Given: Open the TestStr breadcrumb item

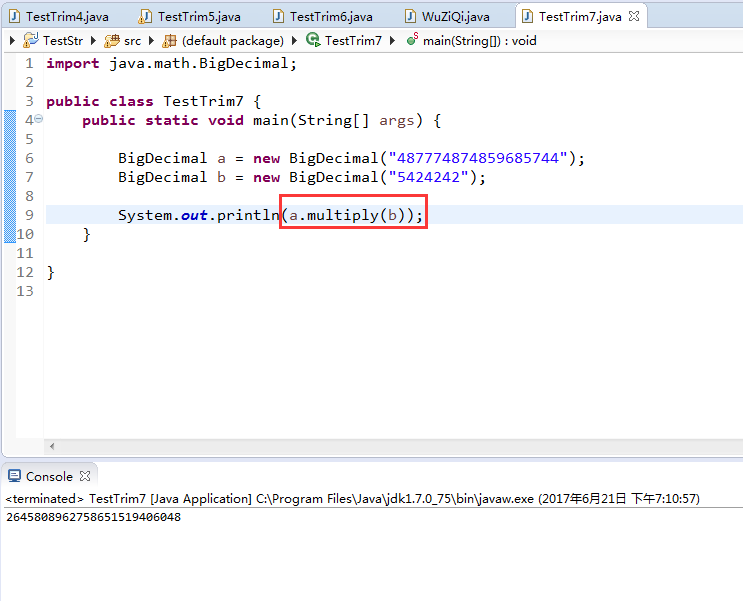Looking at the screenshot, I should click(x=63, y=41).
